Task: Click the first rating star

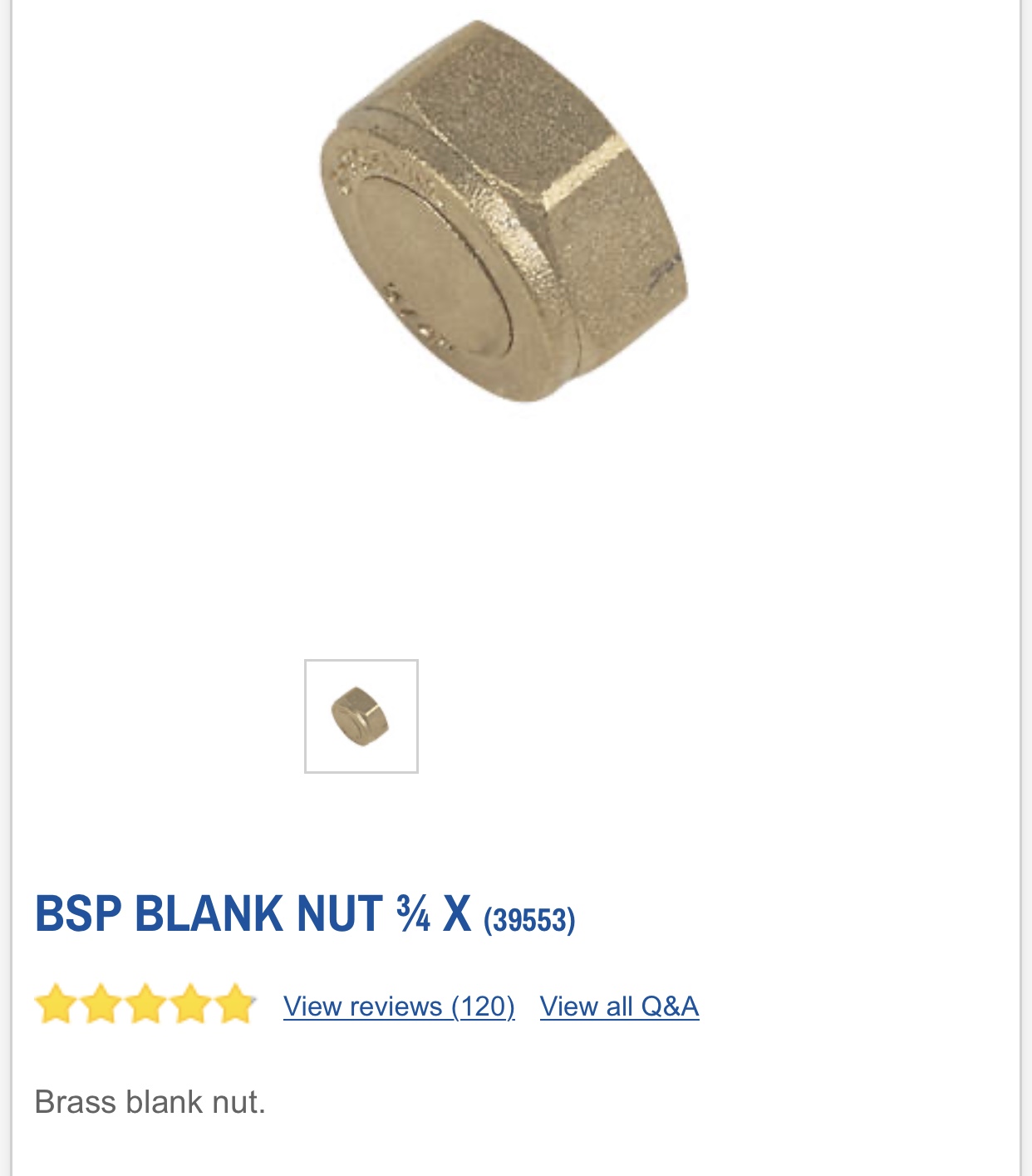Action: pos(57,1004)
